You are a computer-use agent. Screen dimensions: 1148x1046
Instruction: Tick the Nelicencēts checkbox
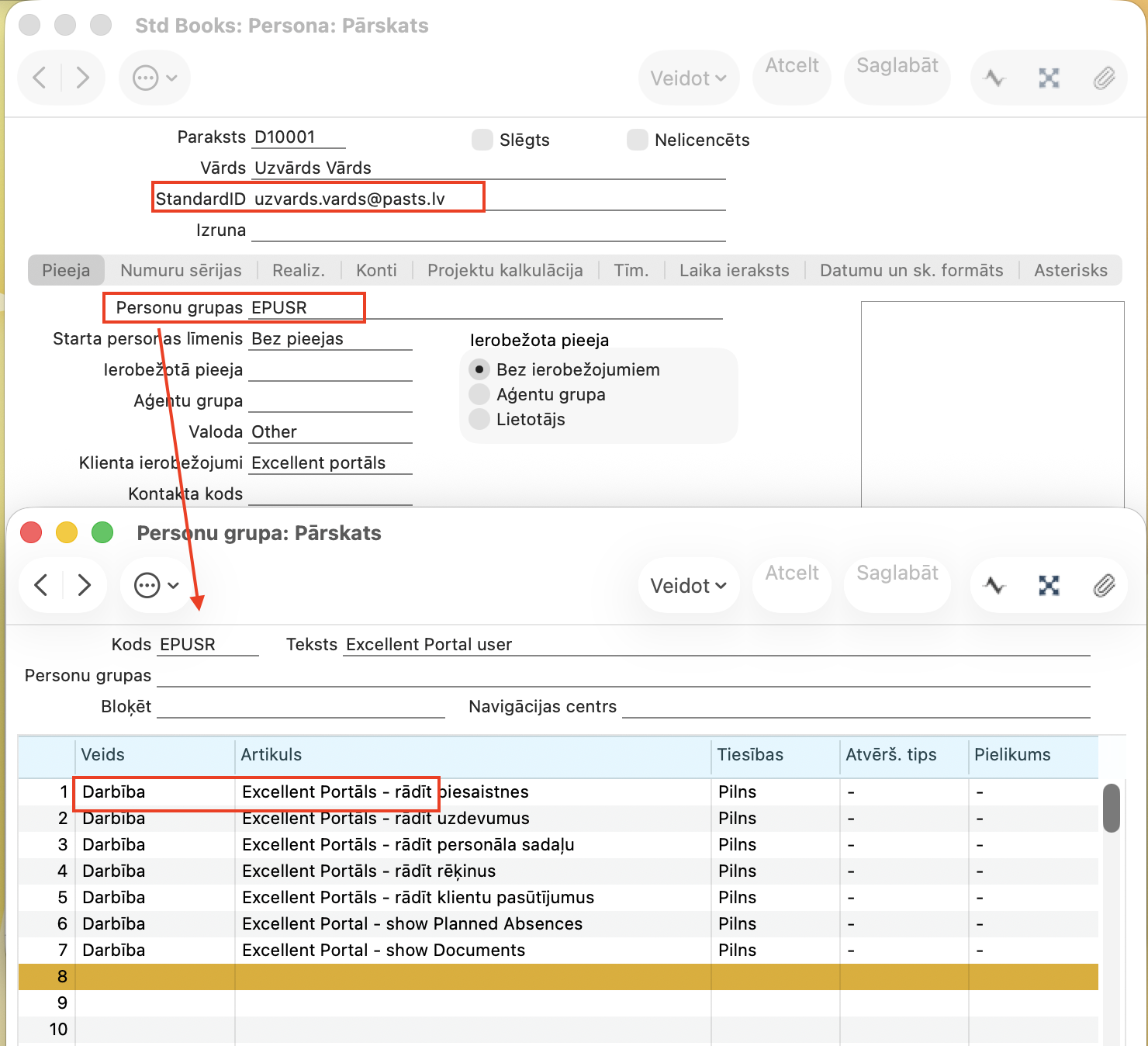tap(638, 140)
